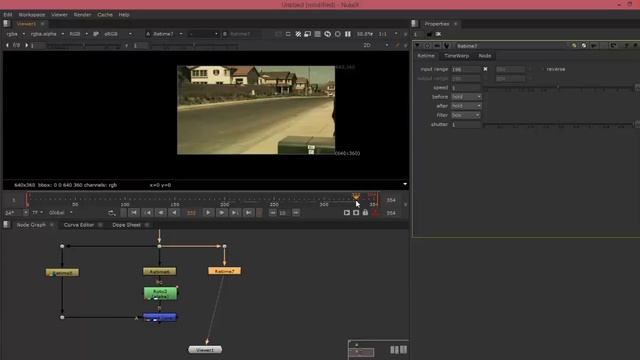Jump to next keyframe
Image resolution: width=640 pixels, height=360 pixels.
pos(235,213)
